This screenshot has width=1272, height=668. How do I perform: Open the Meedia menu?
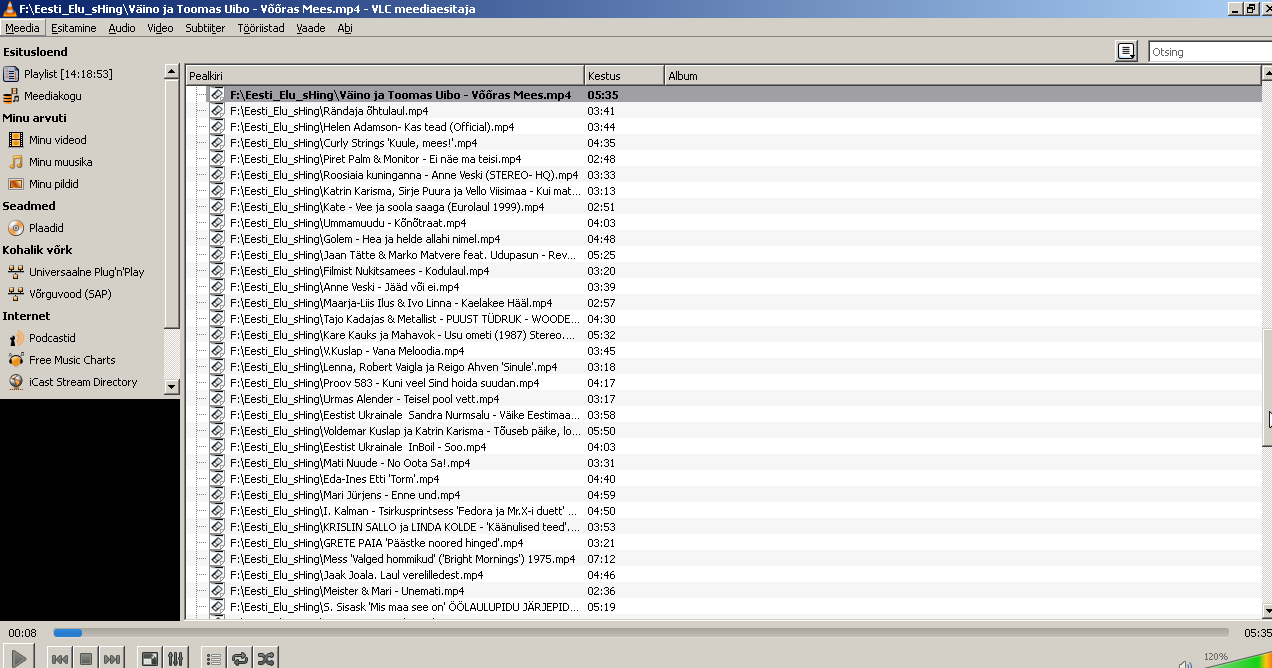point(22,28)
